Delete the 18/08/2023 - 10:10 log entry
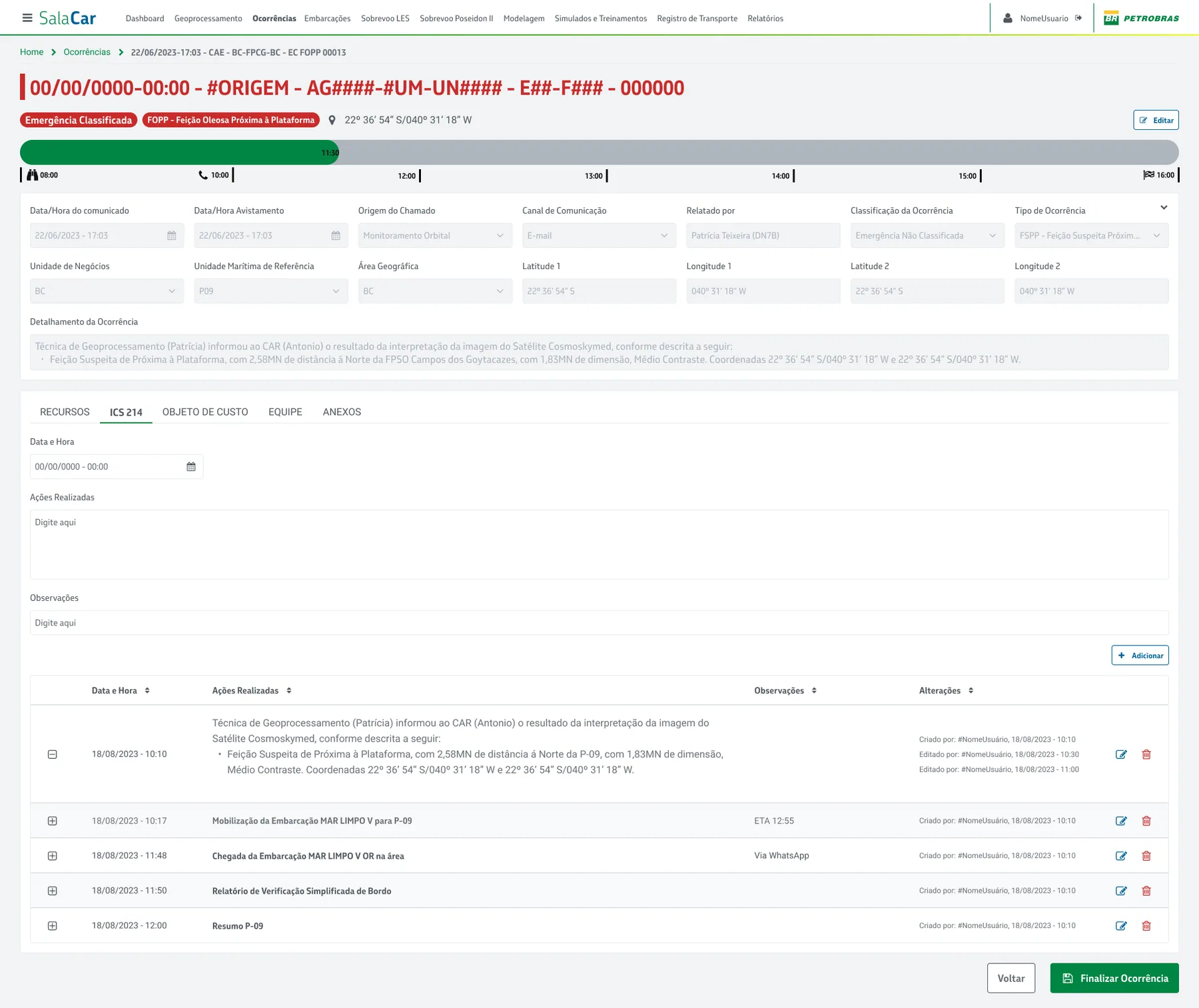1199x1008 pixels. (x=1146, y=754)
